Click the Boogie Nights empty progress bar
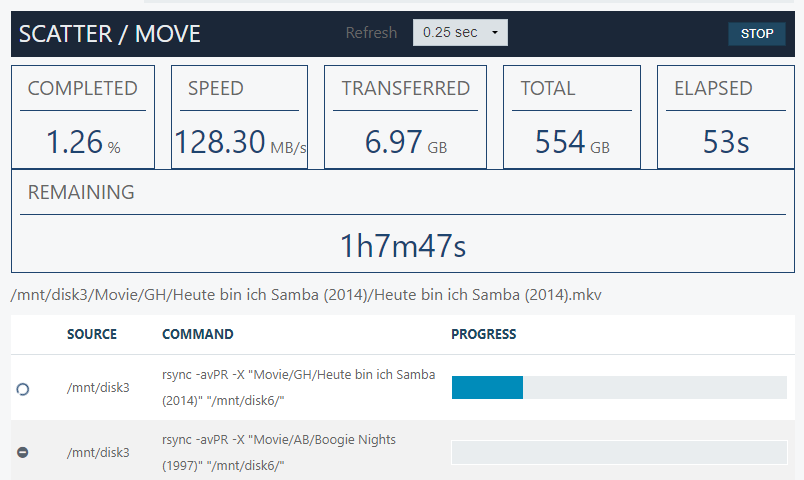804x480 pixels. click(619, 452)
